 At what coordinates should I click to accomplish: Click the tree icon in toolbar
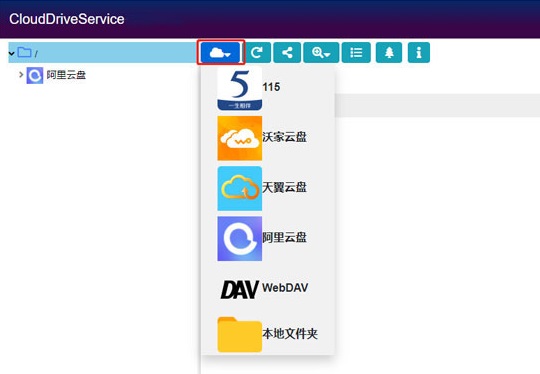pos(389,52)
